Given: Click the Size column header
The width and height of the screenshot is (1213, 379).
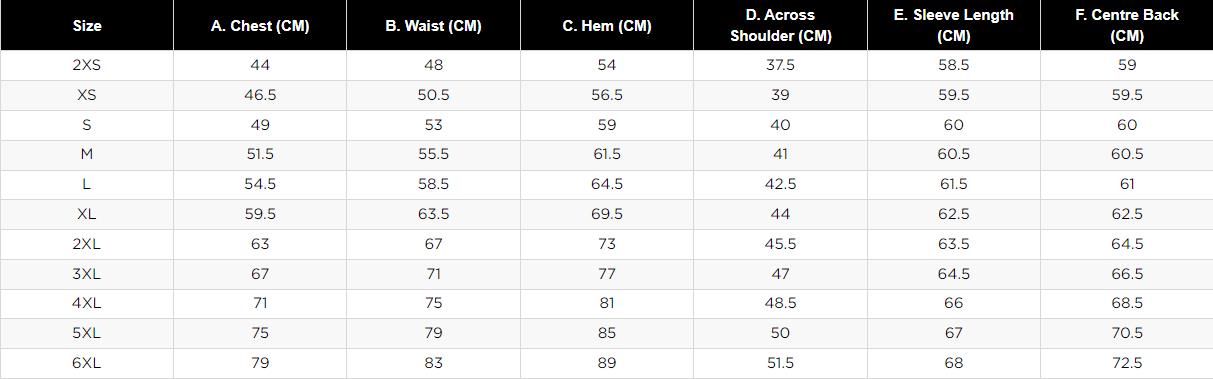Looking at the screenshot, I should tap(87, 26).
